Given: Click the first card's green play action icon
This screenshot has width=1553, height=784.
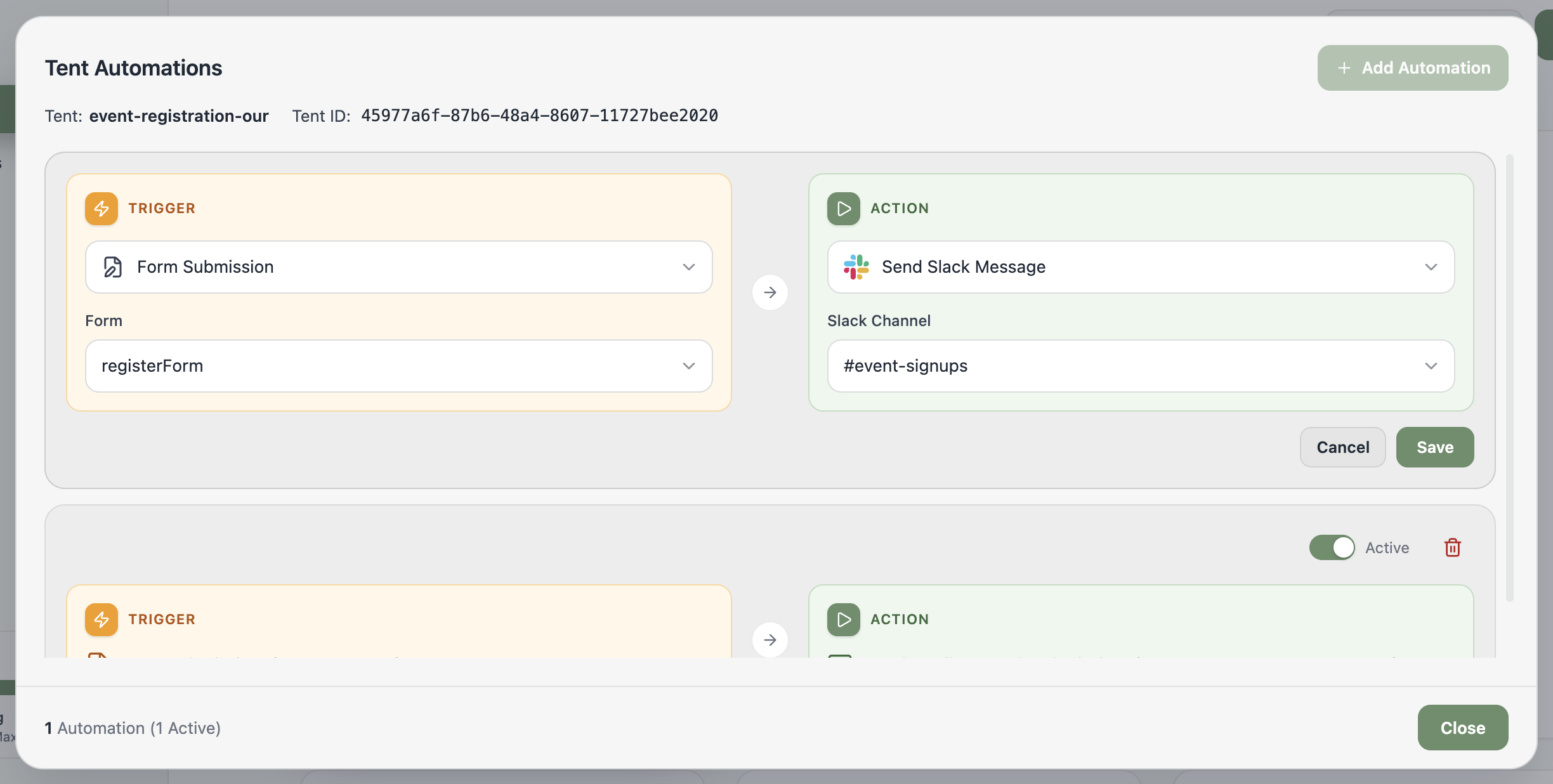Looking at the screenshot, I should pyautogui.click(x=844, y=209).
